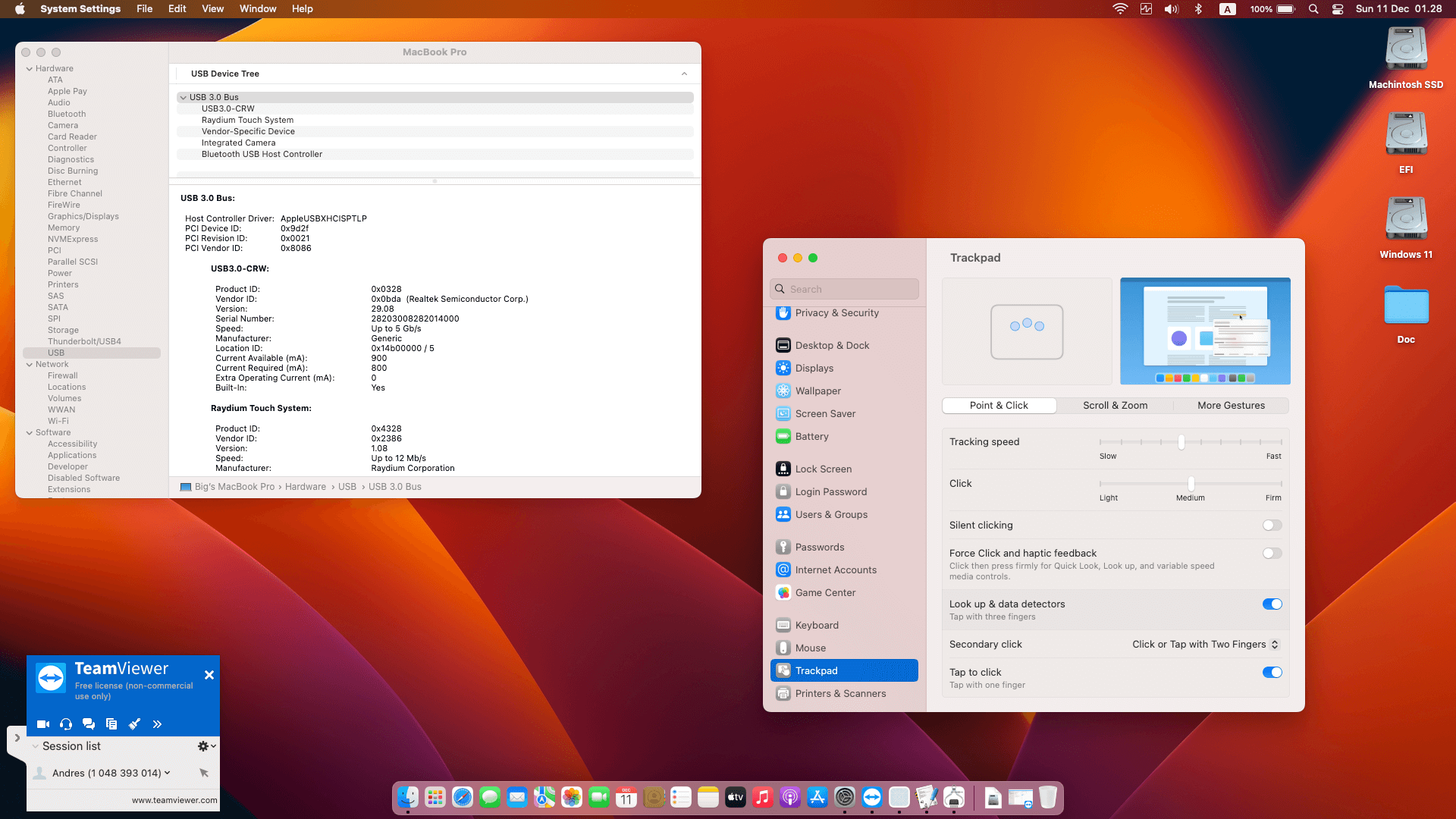Open Apple TV from the Dock
1456x819 pixels.
pyautogui.click(x=736, y=797)
